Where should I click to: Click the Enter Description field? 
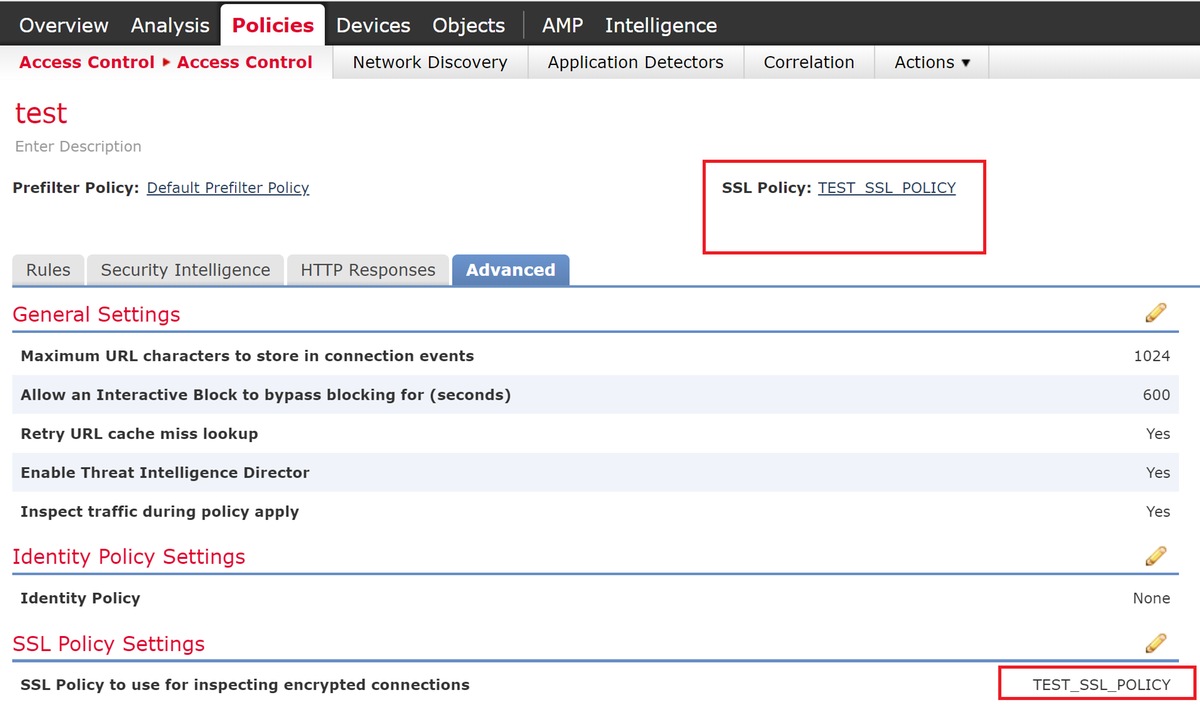(78, 146)
